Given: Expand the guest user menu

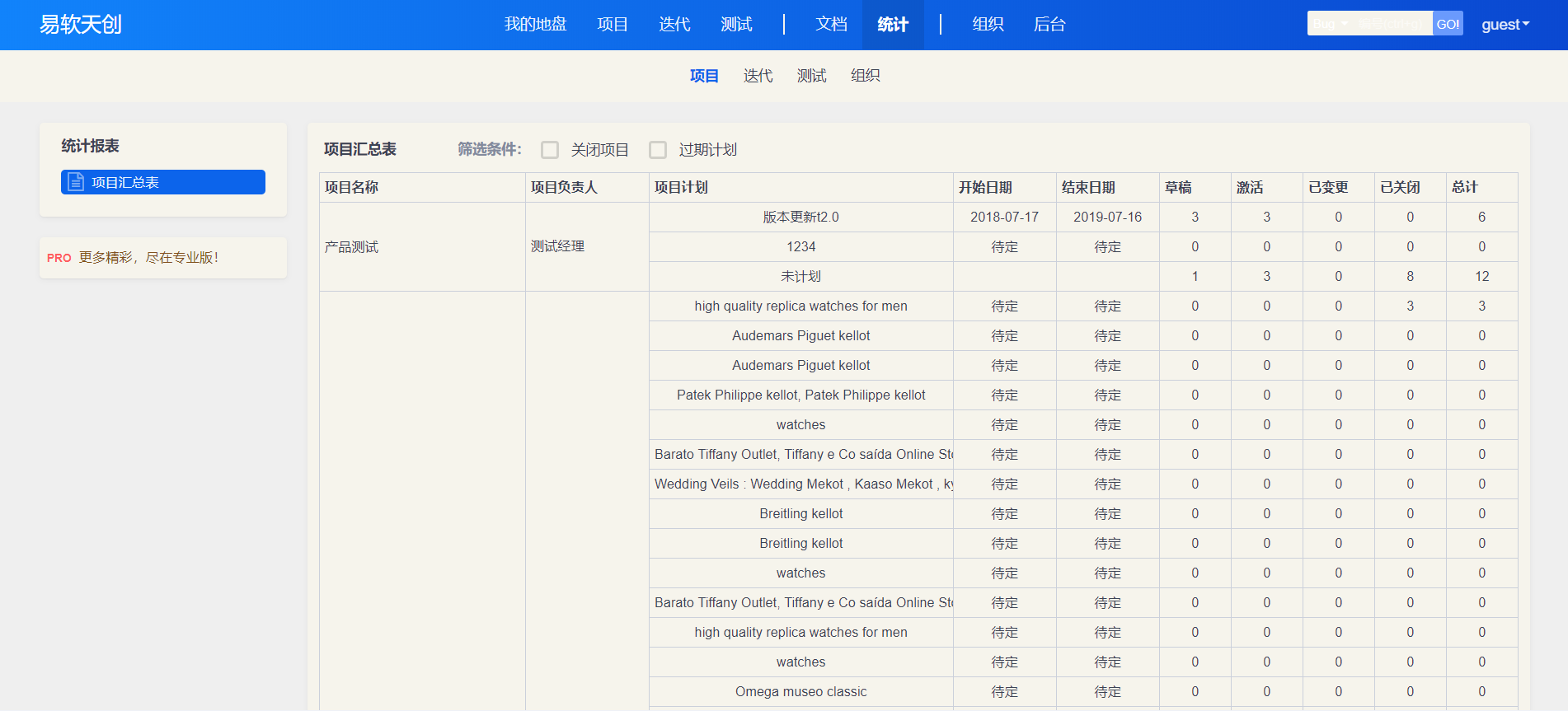Looking at the screenshot, I should click(1505, 25).
